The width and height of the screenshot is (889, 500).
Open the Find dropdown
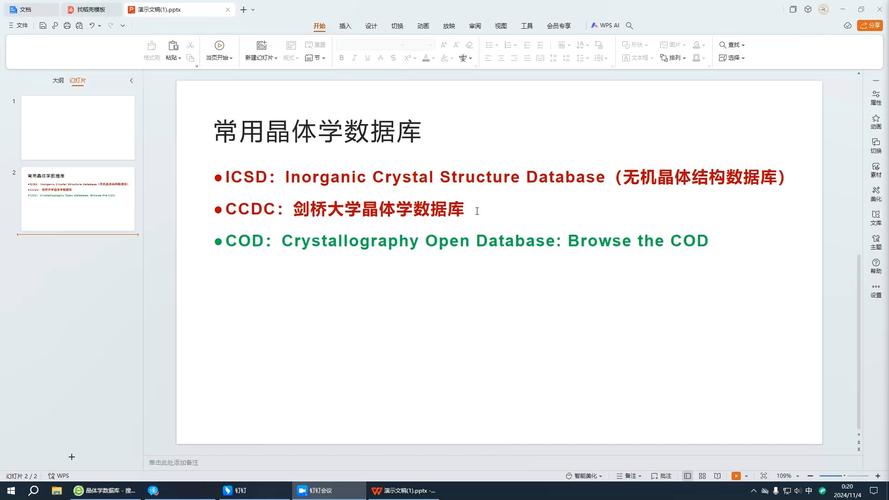[x=732, y=45]
